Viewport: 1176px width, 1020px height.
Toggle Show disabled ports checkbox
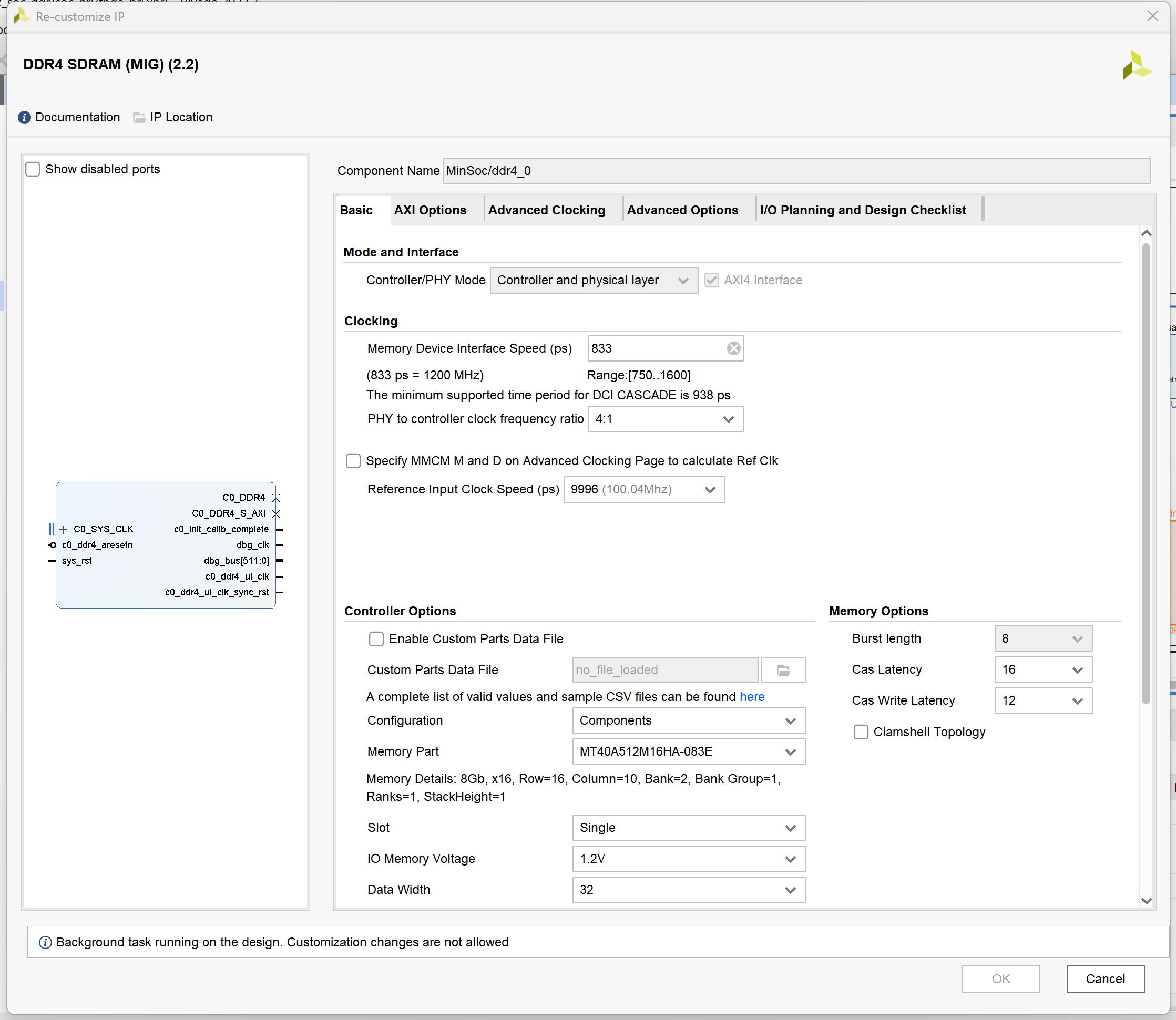pos(33,169)
